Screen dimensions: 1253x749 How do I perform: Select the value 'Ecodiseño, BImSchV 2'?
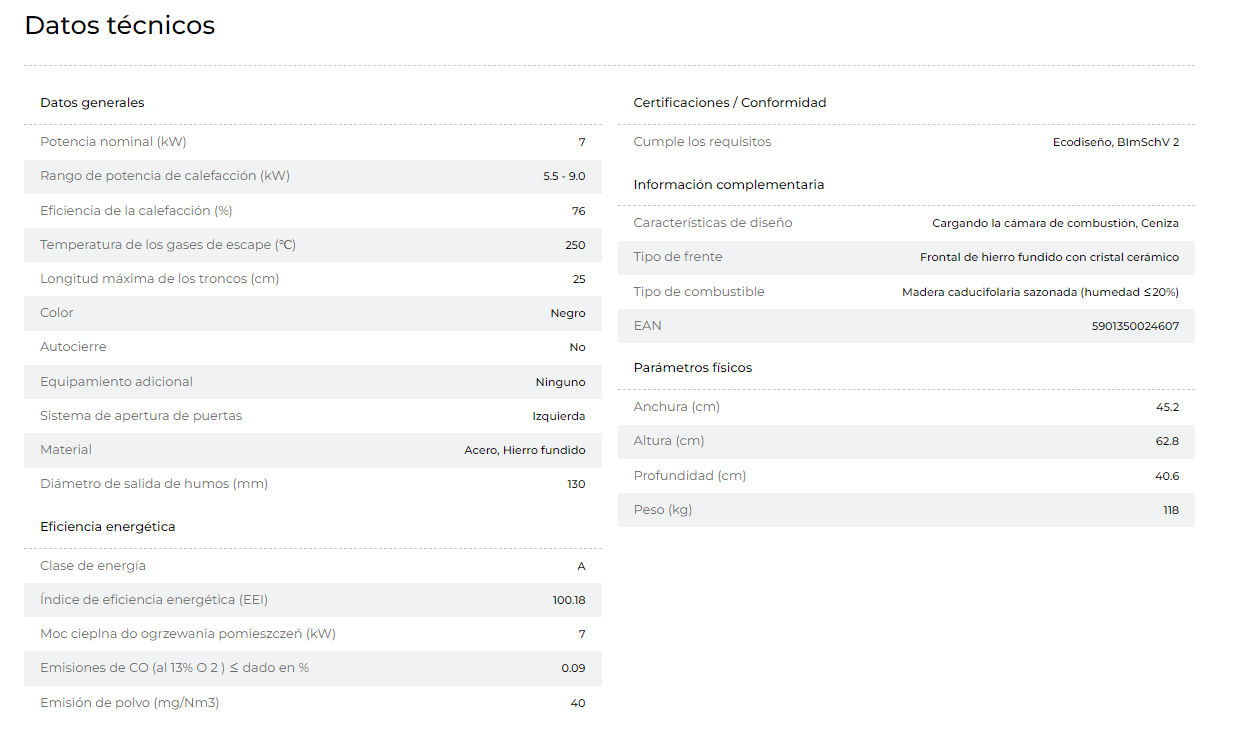coord(1116,142)
